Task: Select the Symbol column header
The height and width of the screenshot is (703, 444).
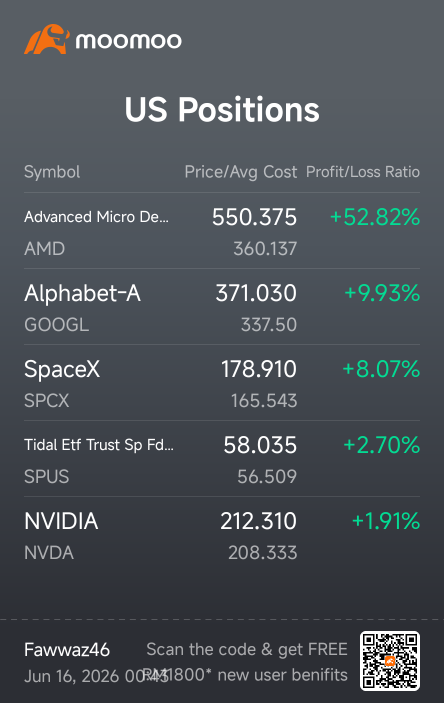Action: (52, 172)
